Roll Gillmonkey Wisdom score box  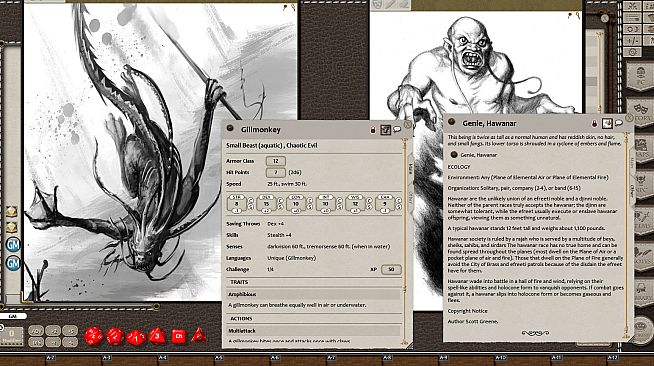[355, 204]
